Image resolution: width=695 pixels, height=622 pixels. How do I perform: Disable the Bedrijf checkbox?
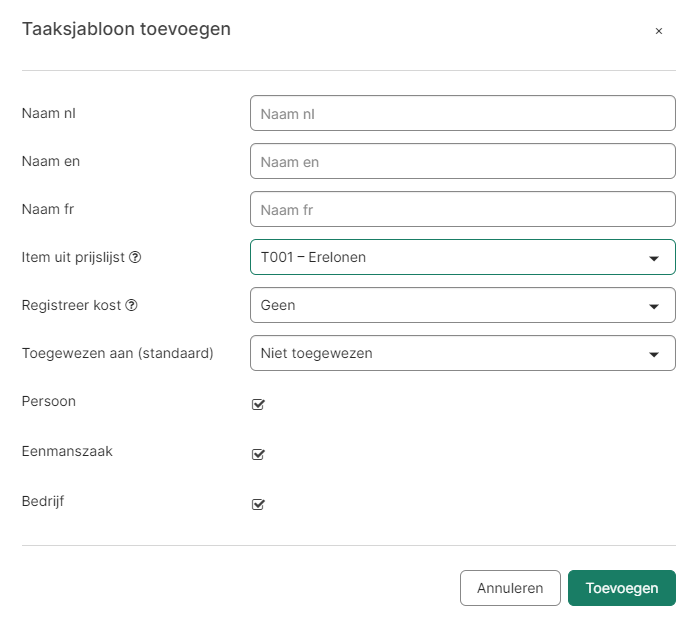point(258,505)
